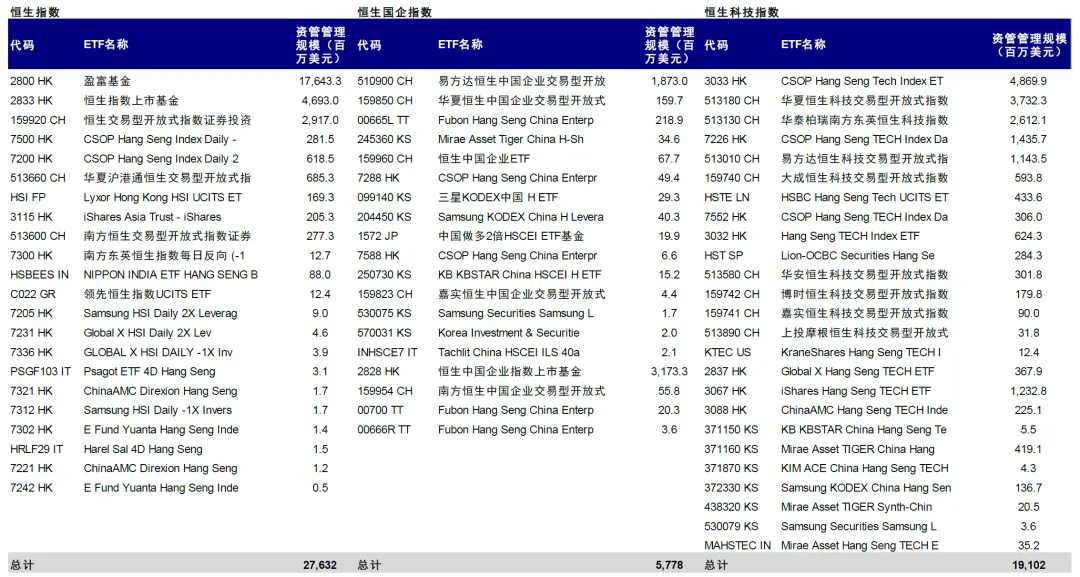Screen dimensions: 1080x577
Task: Click the 盈富基金 ETF name
Action: 107,81
